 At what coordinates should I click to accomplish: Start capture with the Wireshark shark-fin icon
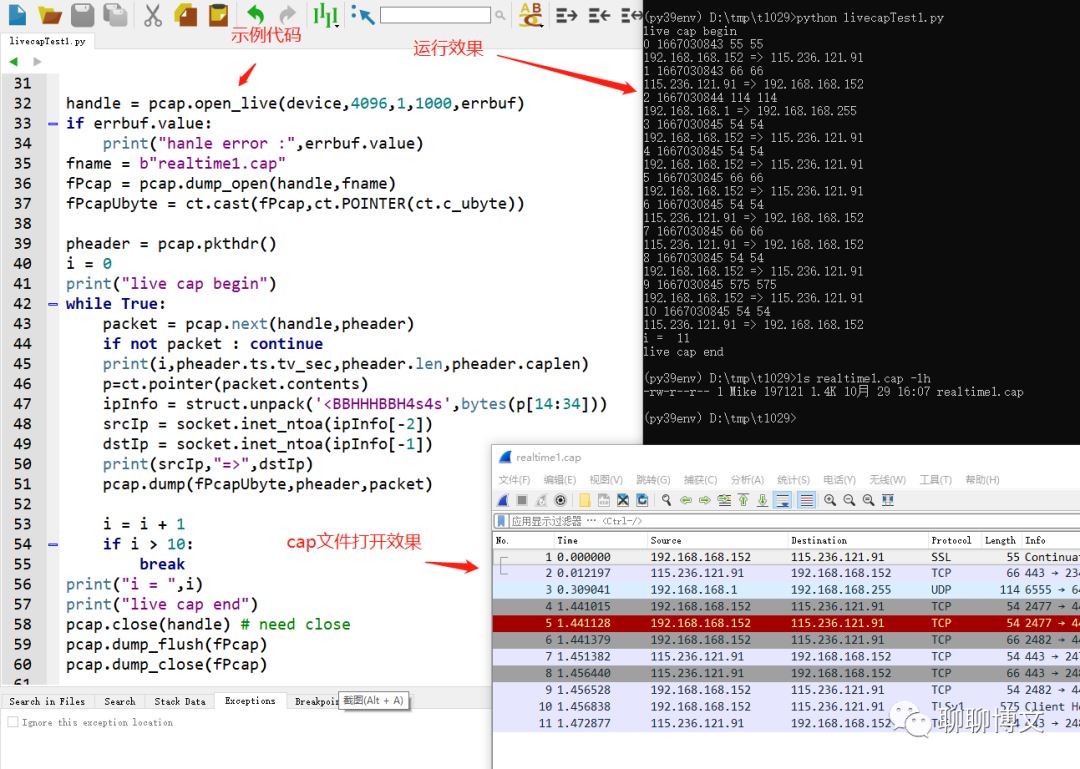click(503, 500)
